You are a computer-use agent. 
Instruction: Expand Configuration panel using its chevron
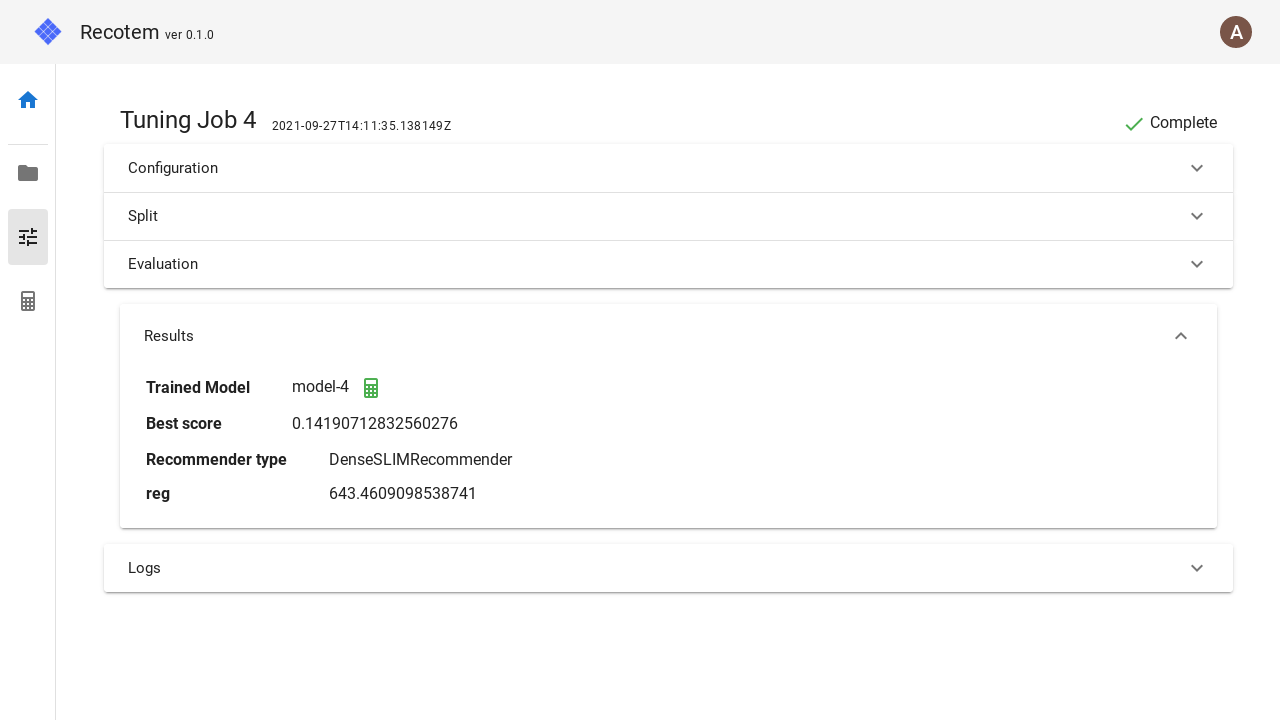click(1197, 168)
